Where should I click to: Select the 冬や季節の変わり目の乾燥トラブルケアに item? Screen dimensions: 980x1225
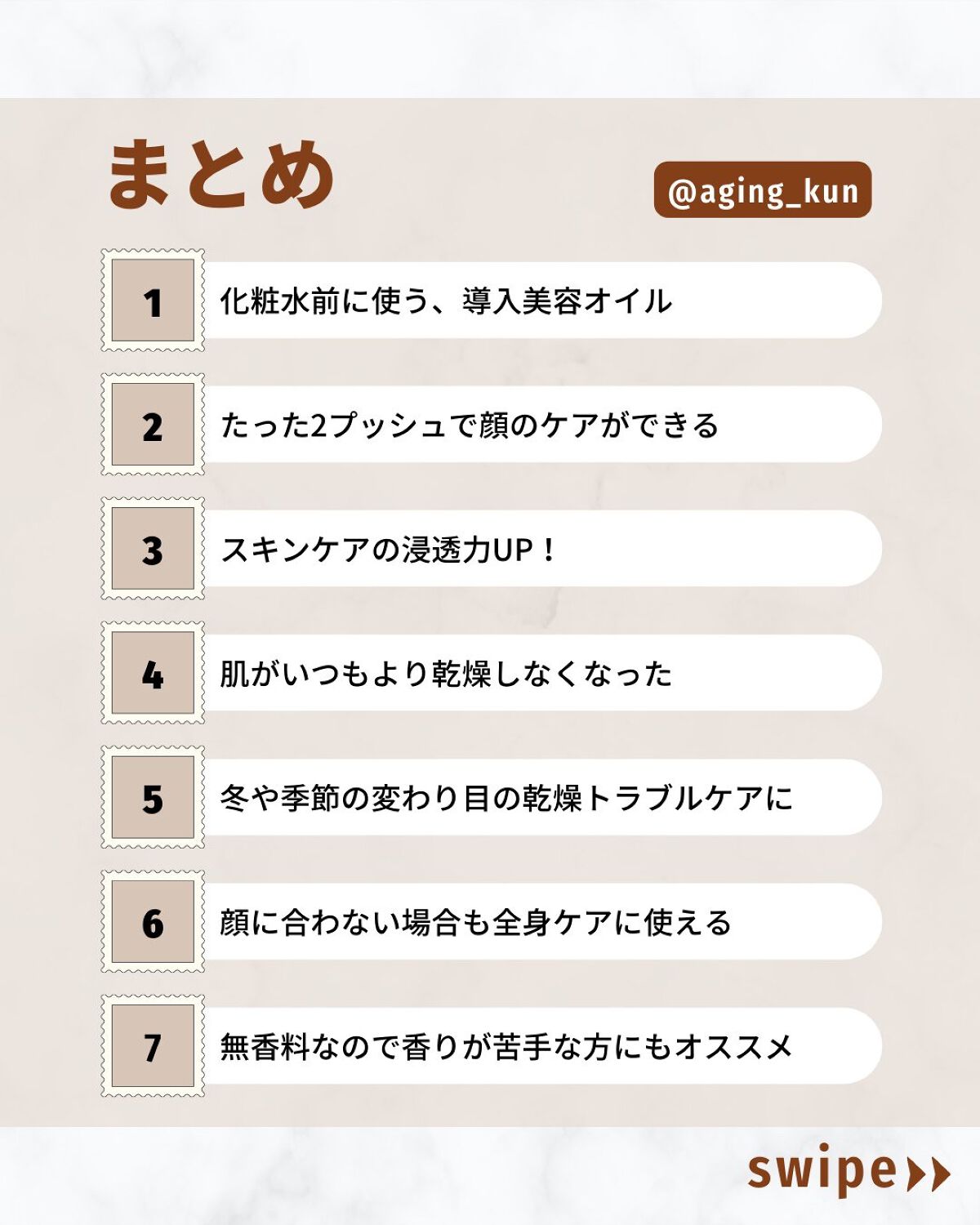[506, 798]
